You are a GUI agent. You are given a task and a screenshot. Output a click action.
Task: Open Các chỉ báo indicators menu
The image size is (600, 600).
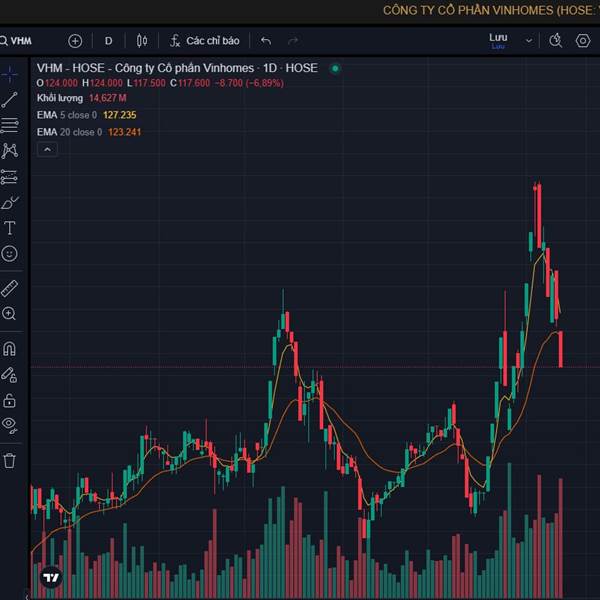point(205,41)
